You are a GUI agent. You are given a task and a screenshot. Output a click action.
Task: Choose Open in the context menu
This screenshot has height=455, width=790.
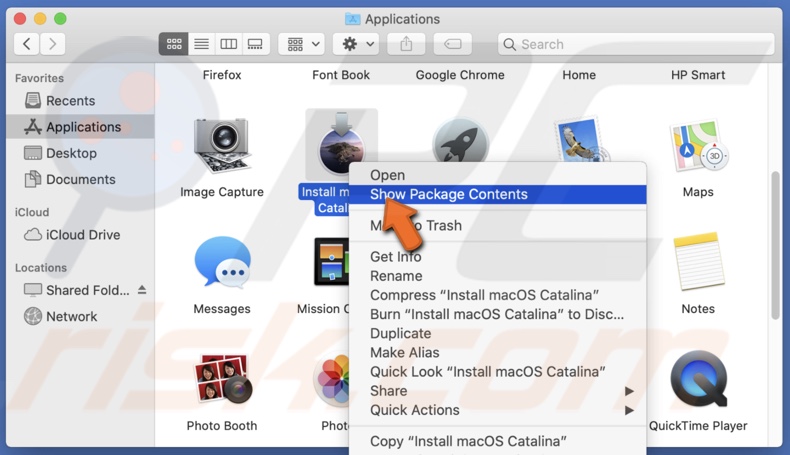(498, 175)
